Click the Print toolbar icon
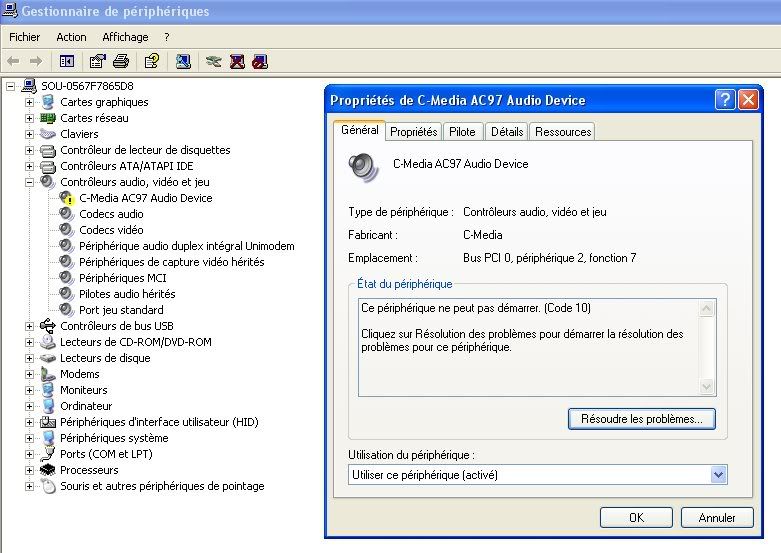Image resolution: width=781 pixels, height=553 pixels. click(121, 61)
